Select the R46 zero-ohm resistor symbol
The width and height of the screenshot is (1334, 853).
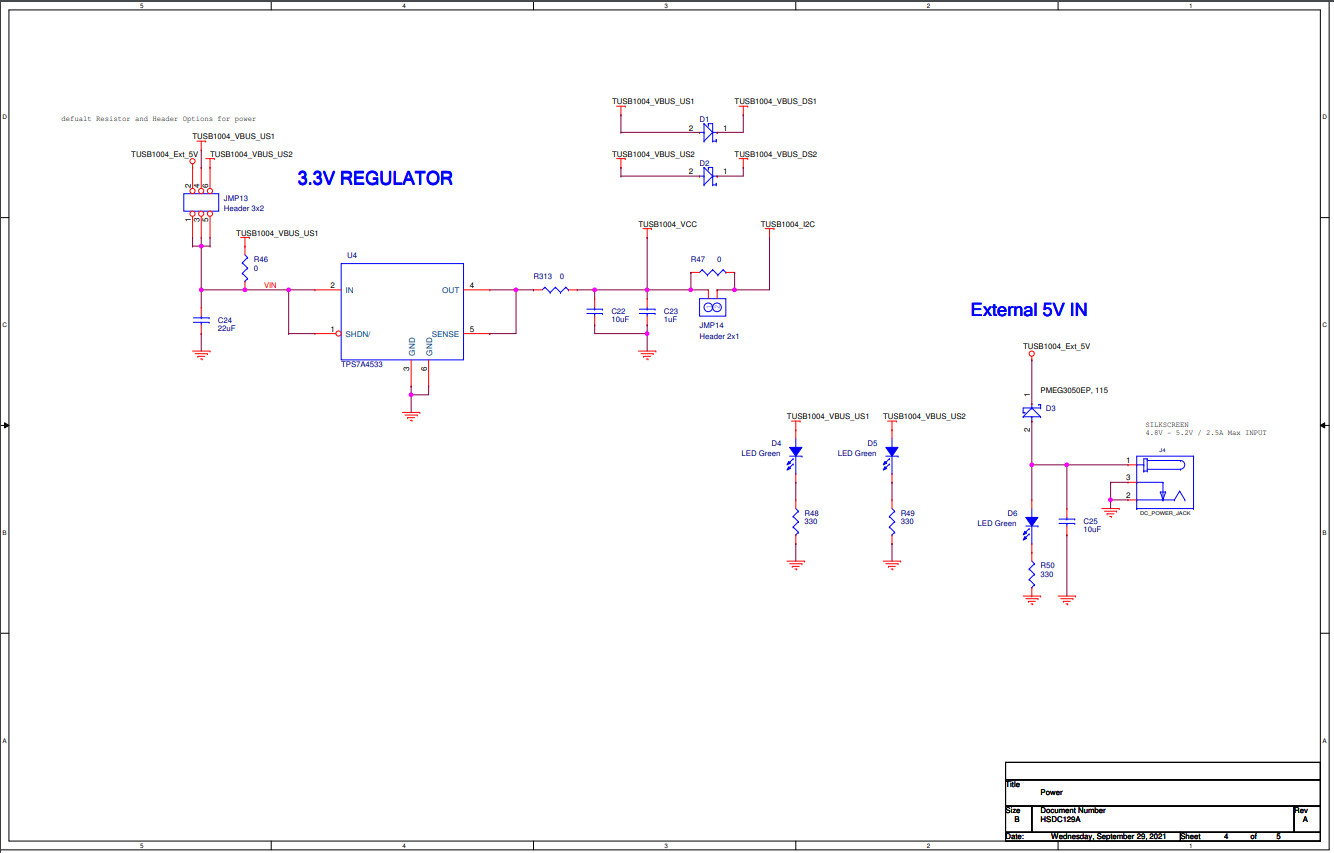click(244, 267)
